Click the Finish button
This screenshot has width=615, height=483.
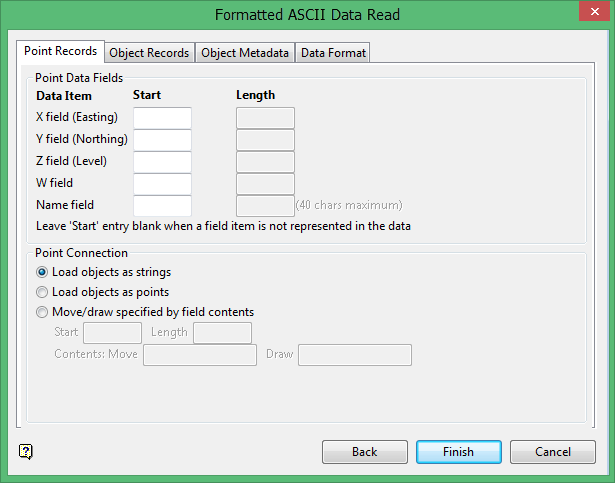coord(458,452)
